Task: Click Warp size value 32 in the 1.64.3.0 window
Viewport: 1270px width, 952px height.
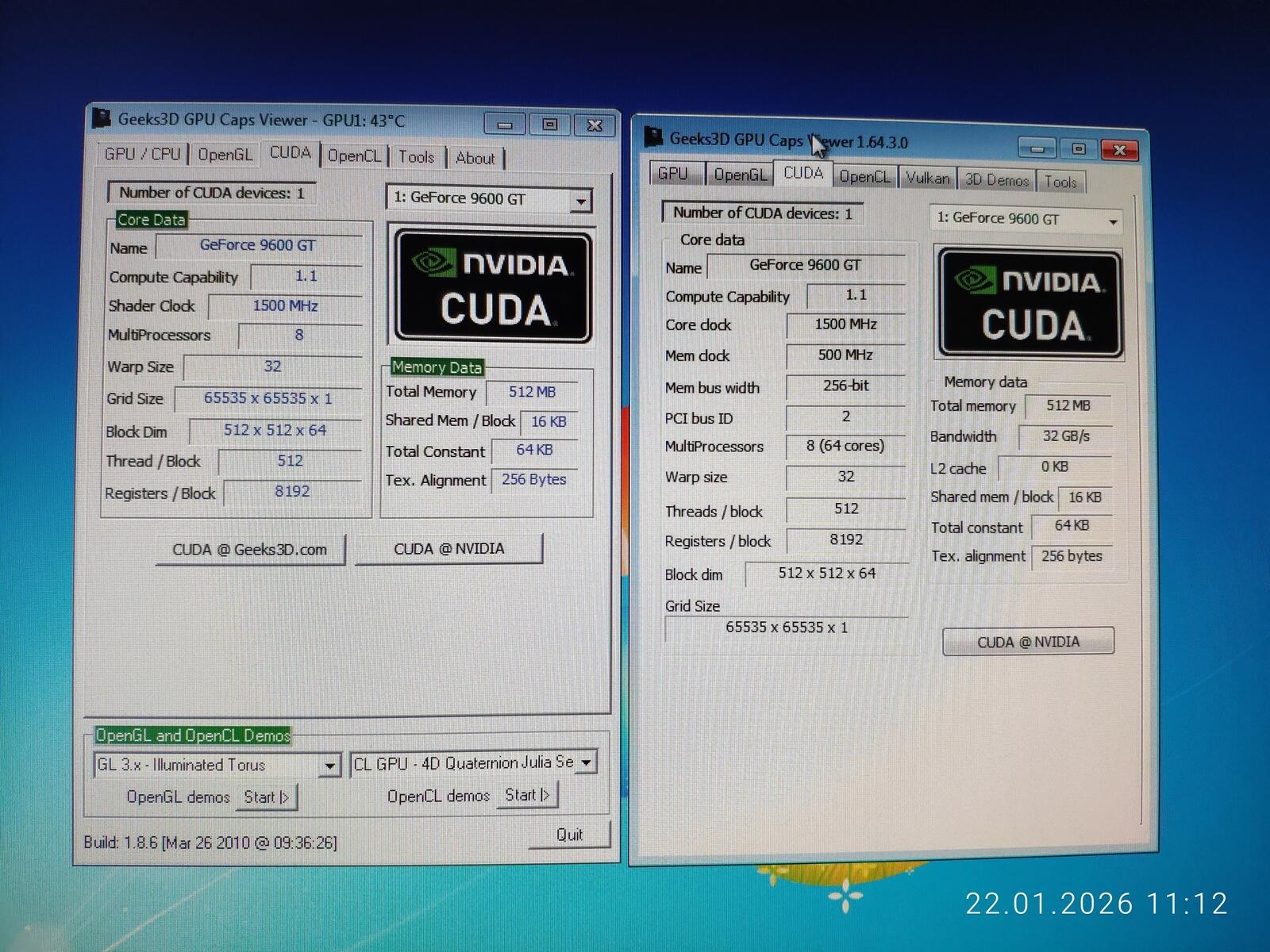Action: [846, 477]
